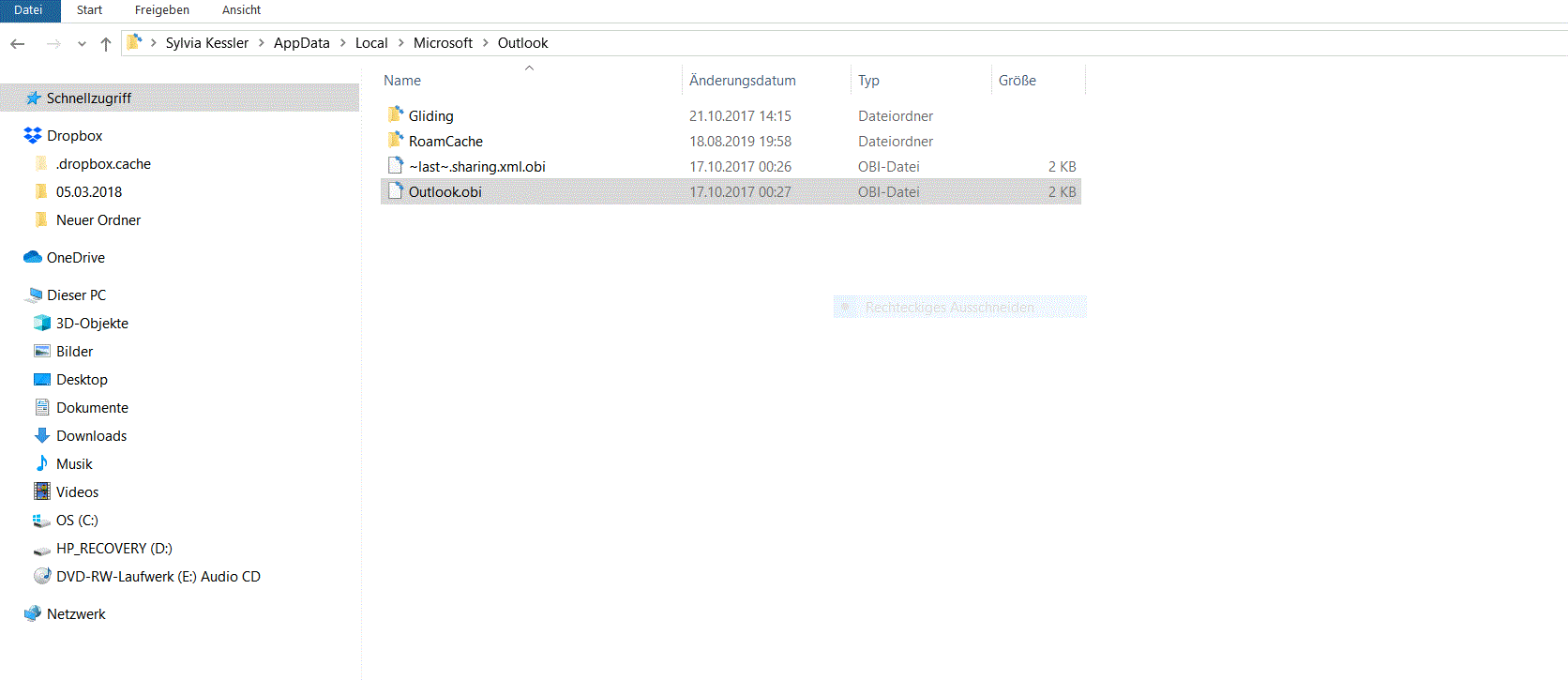Switch to the Start ribbon tab

click(89, 10)
